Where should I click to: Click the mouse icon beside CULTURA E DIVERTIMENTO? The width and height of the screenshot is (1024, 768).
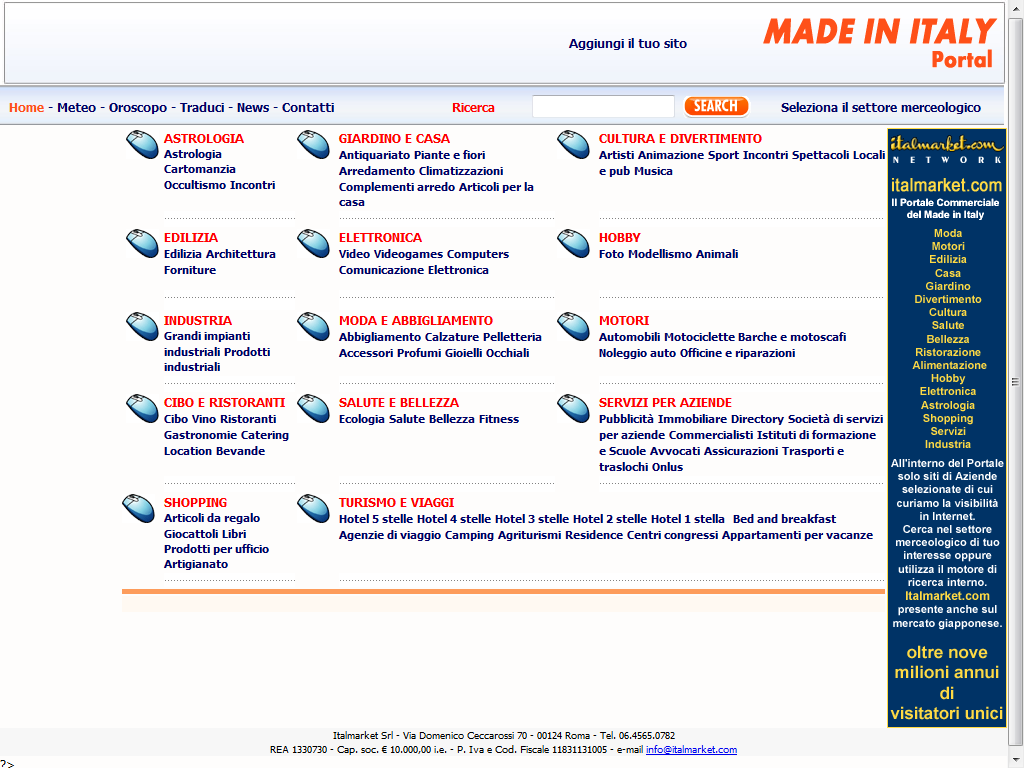tap(573, 144)
